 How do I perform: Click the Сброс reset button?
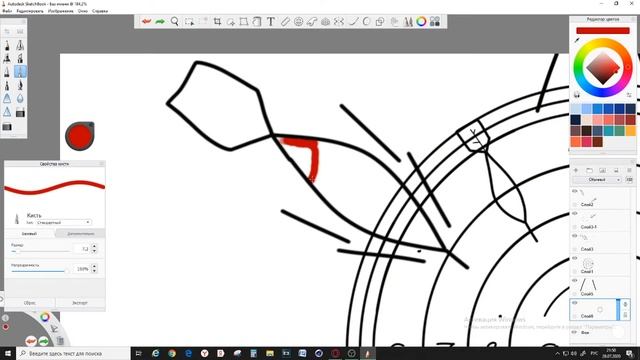click(29, 303)
